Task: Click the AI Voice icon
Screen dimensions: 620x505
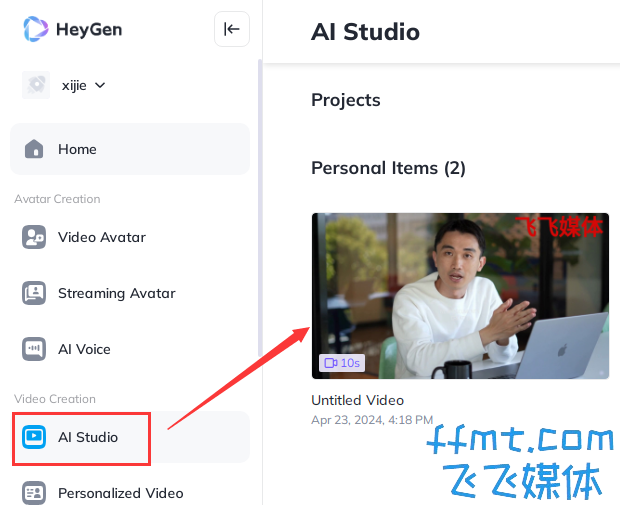Action: click(x=34, y=349)
